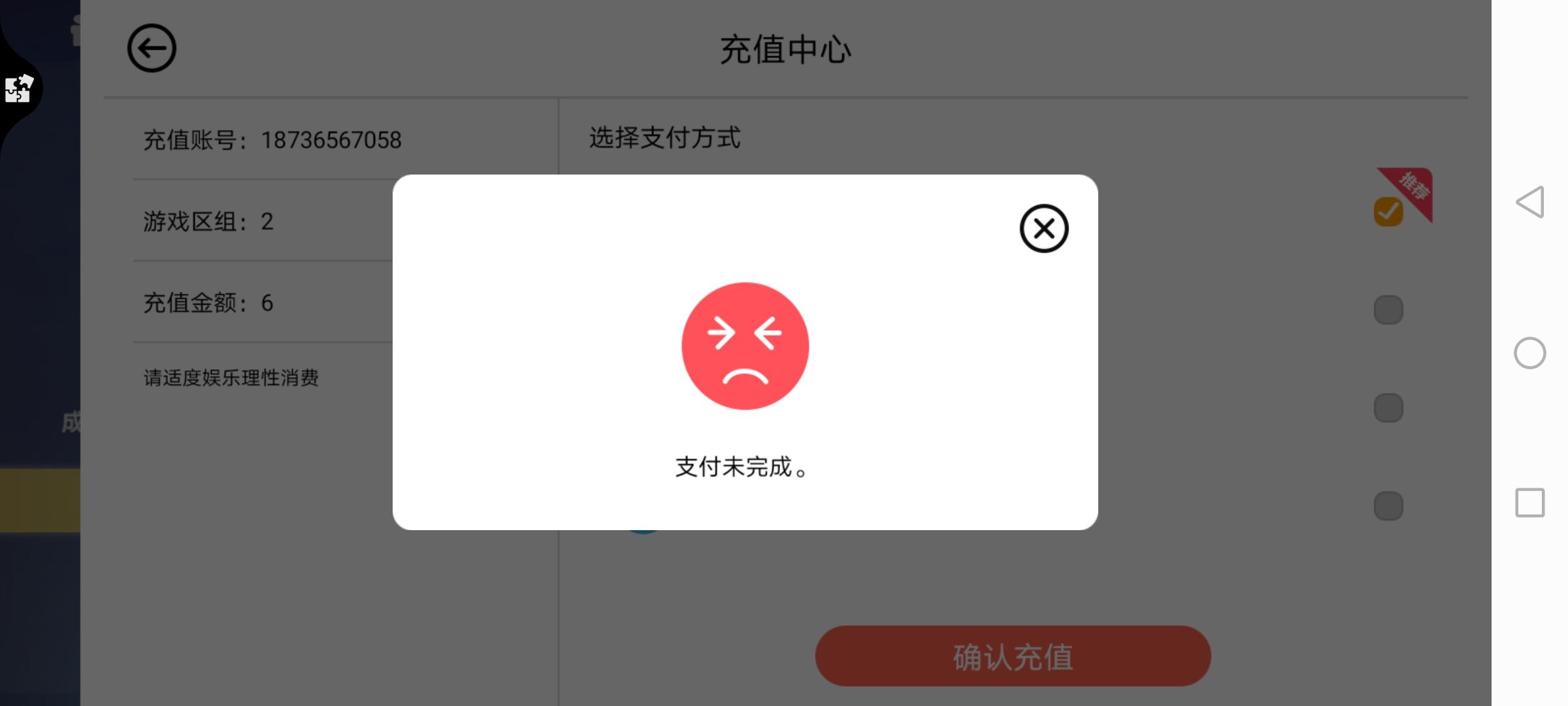
Task: Open Android recent apps square button
Action: click(x=1530, y=503)
